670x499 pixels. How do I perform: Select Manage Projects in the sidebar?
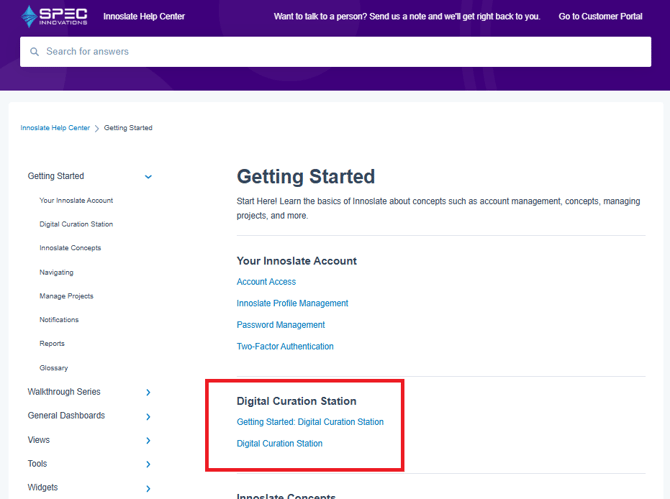66,296
